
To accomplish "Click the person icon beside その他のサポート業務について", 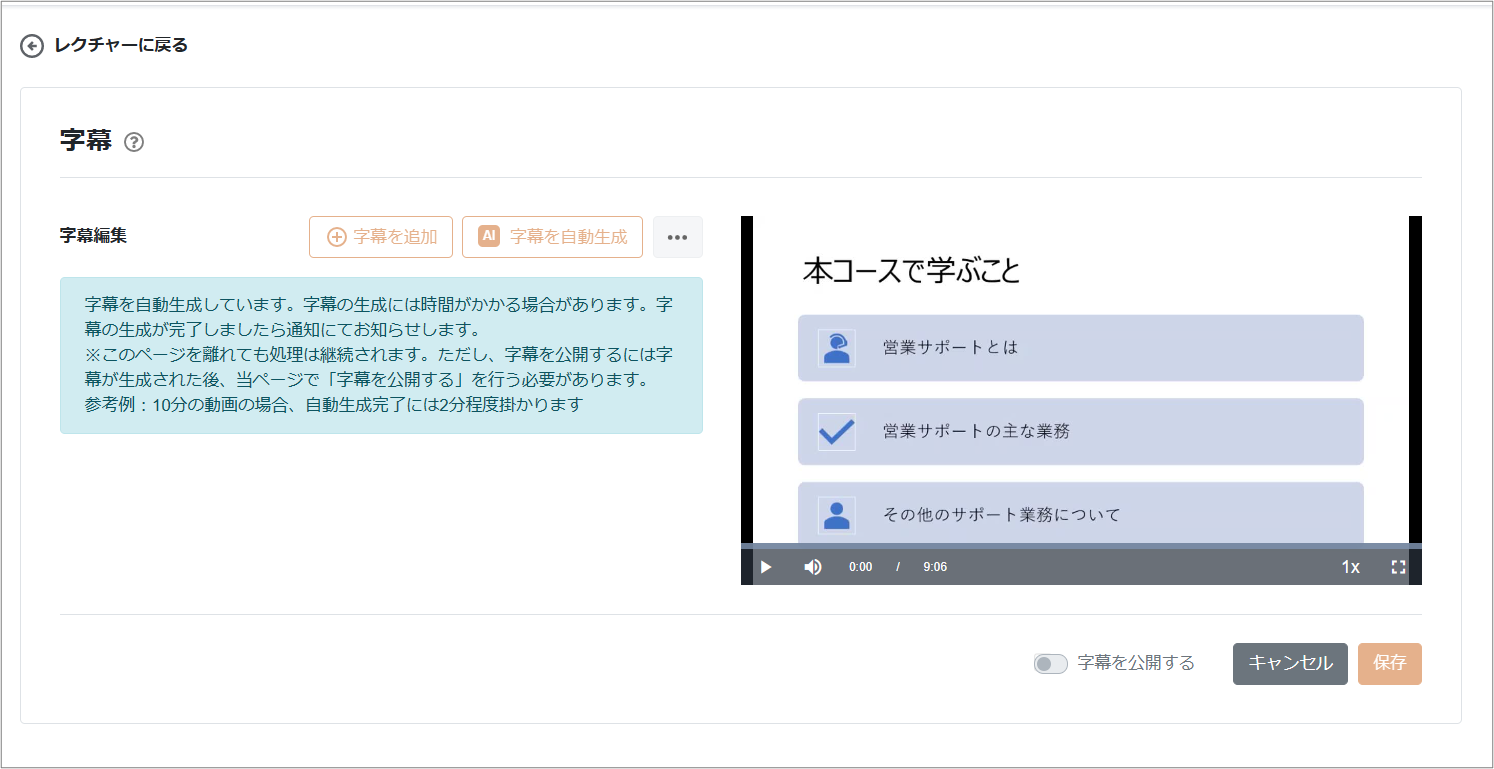I will [837, 515].
